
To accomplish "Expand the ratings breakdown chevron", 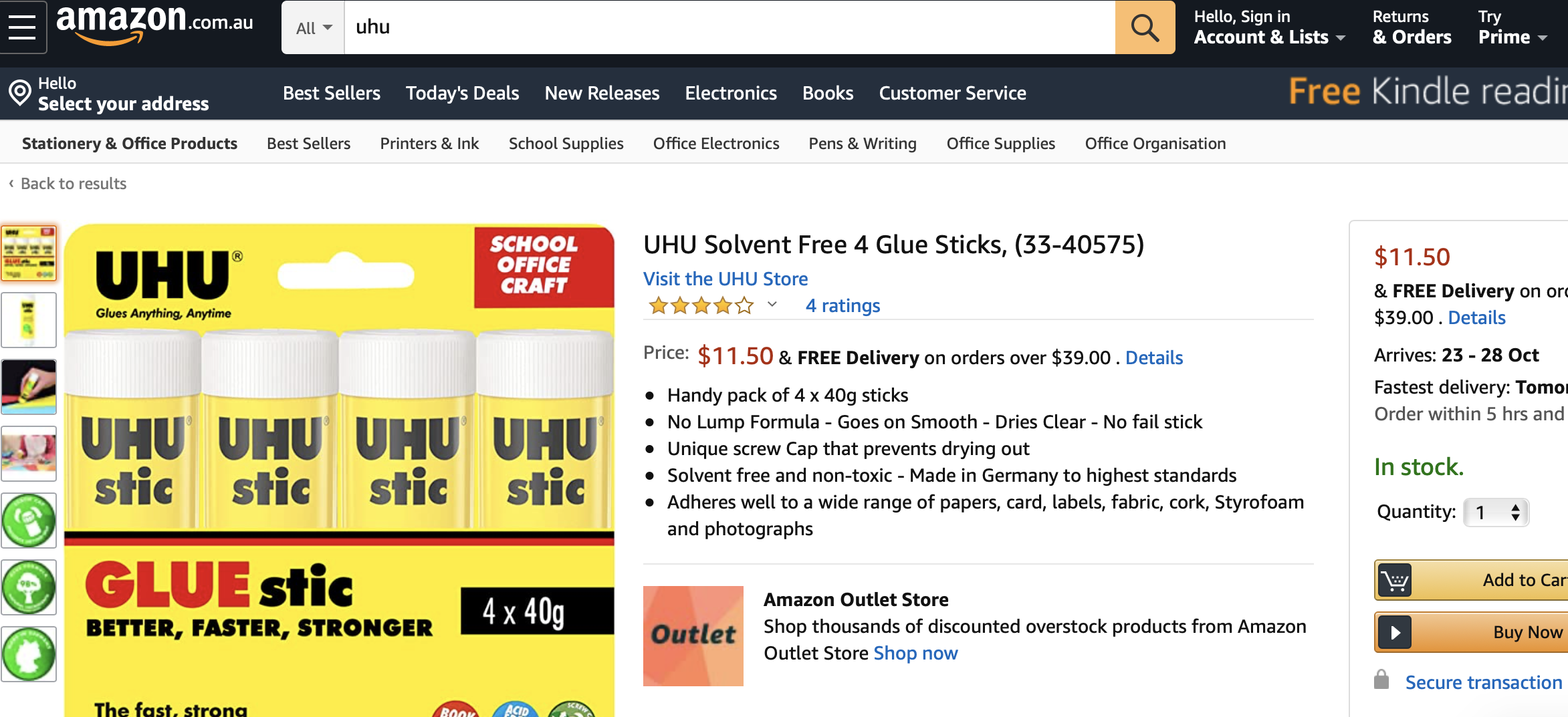I will click(772, 305).
